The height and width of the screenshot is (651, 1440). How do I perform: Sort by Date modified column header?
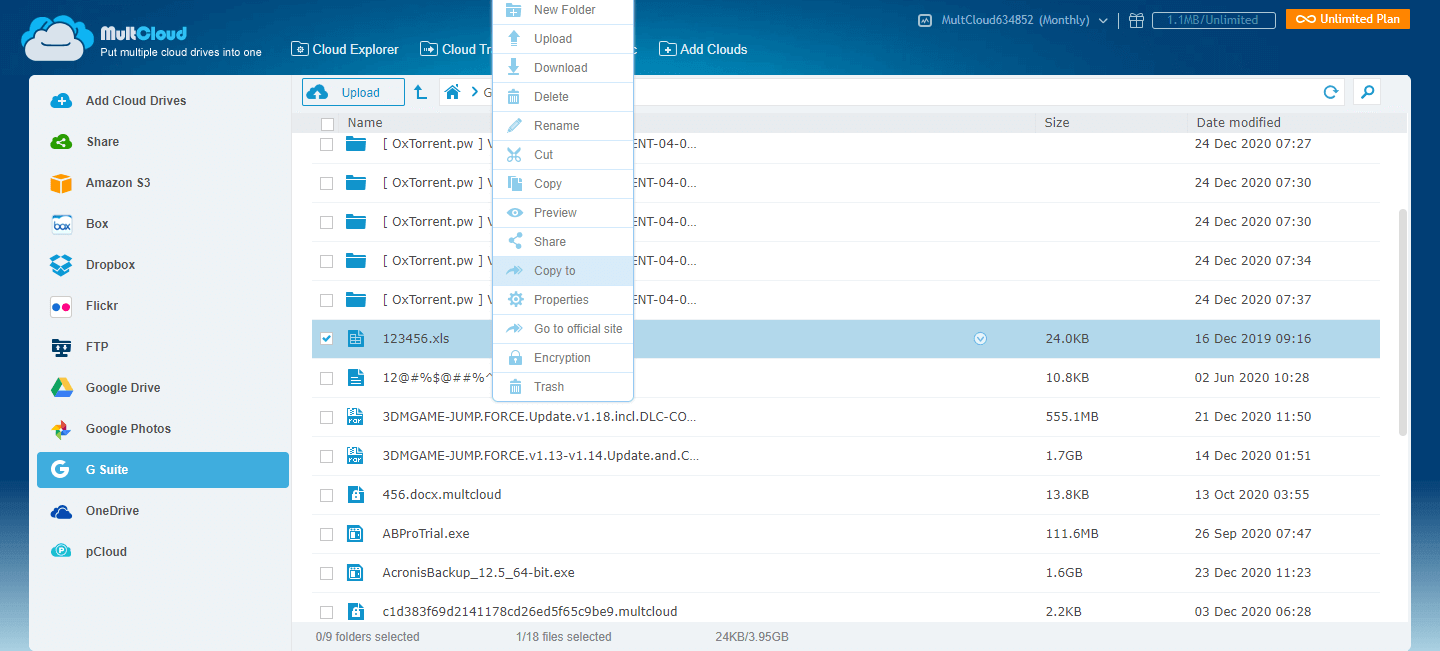1238,123
